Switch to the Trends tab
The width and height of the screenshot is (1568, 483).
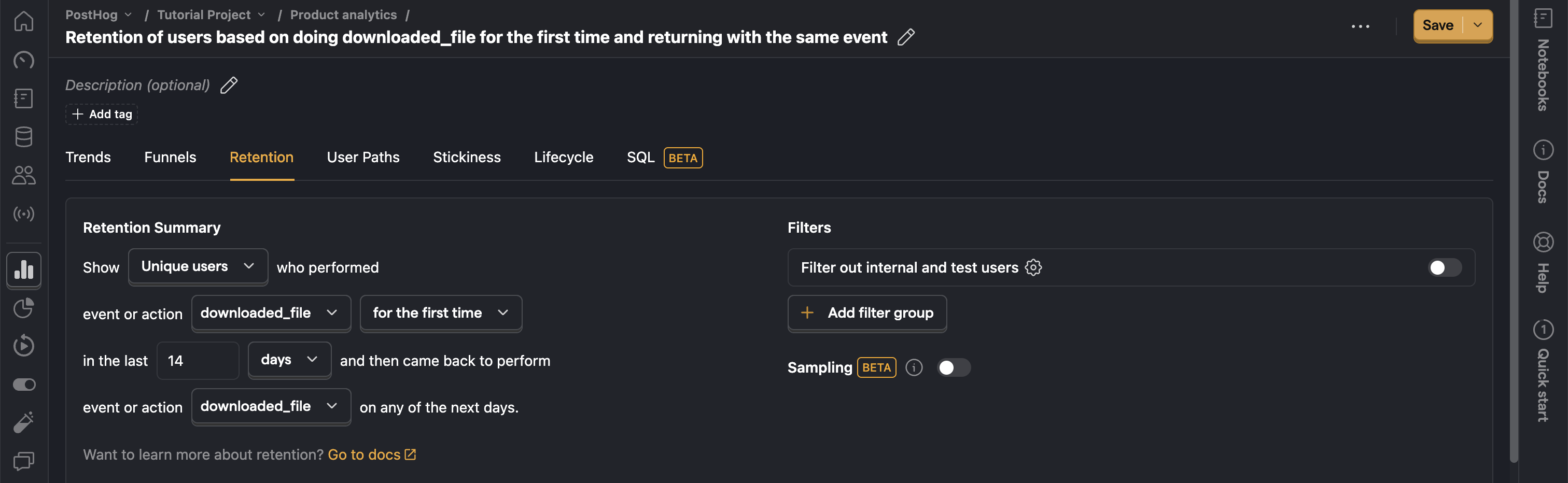point(88,158)
